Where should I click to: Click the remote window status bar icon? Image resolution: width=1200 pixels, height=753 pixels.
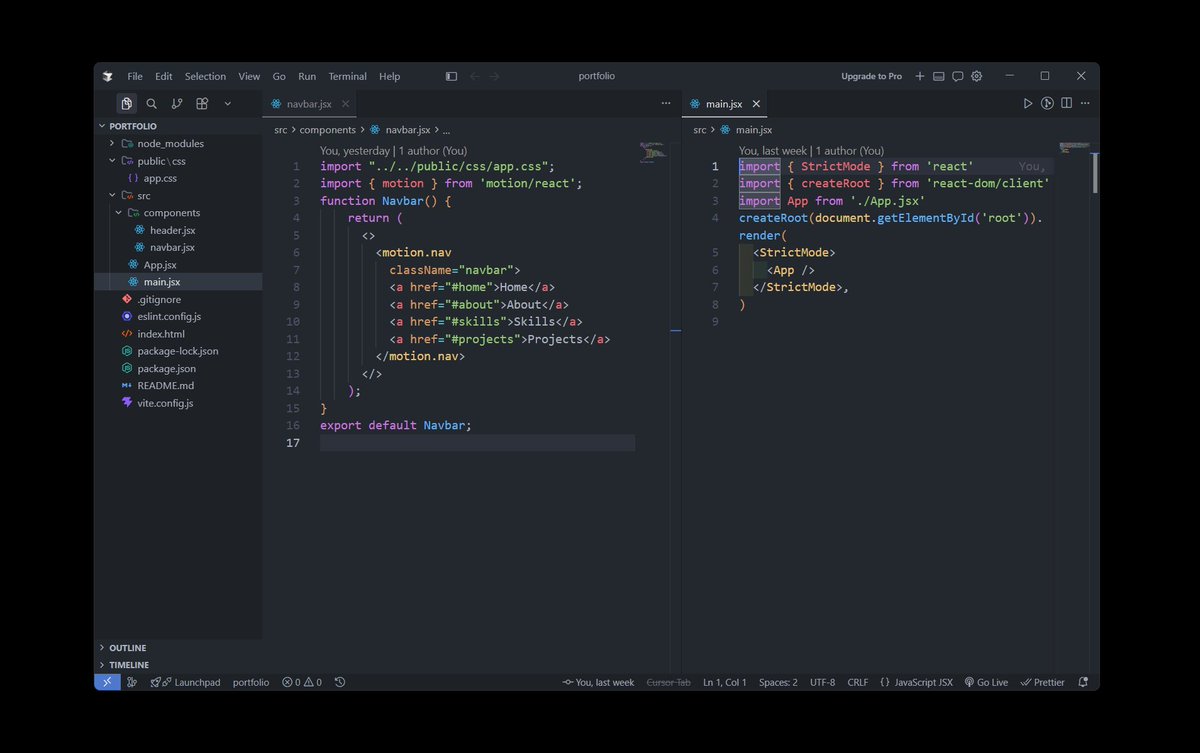(107, 682)
